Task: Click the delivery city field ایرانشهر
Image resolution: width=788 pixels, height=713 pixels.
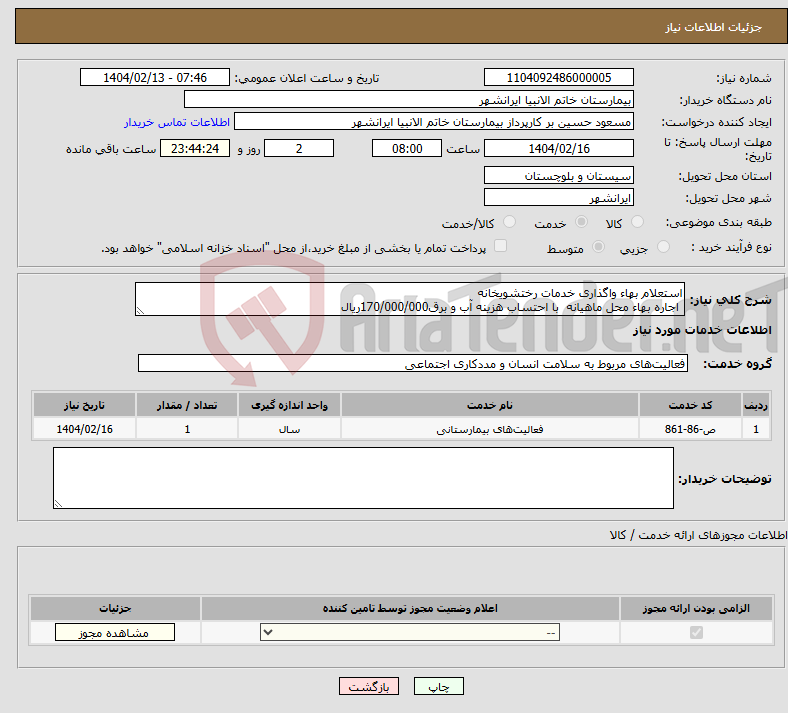Action: (558, 197)
